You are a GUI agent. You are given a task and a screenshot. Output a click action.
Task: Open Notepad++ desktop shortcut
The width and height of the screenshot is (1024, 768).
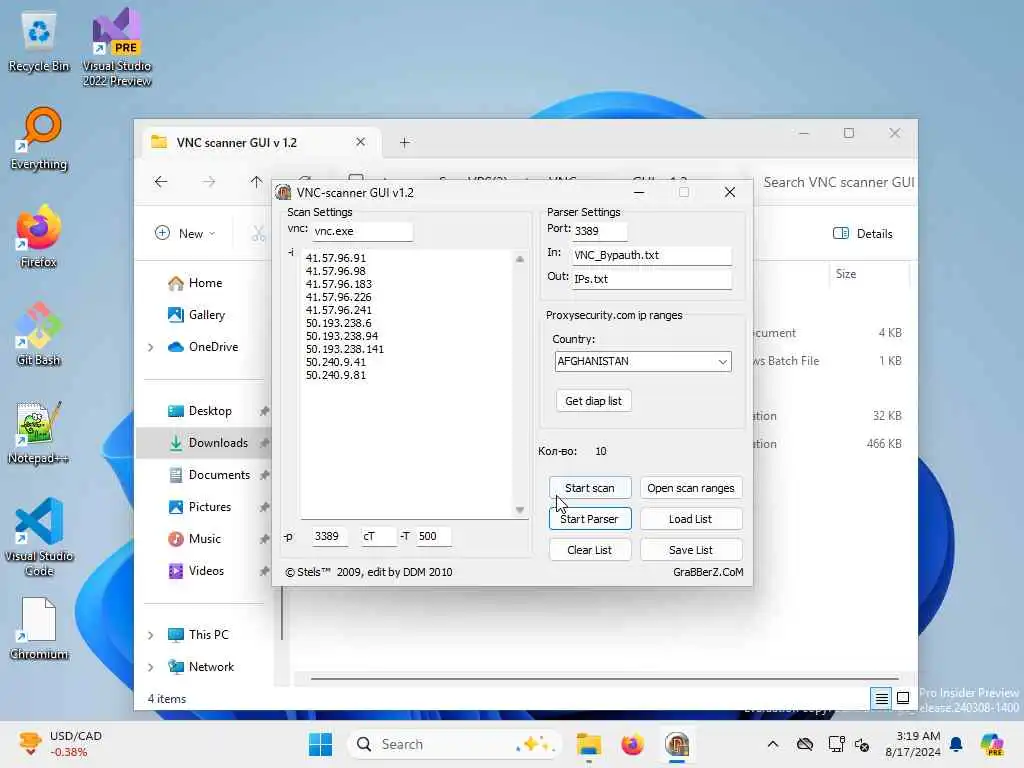click(39, 432)
